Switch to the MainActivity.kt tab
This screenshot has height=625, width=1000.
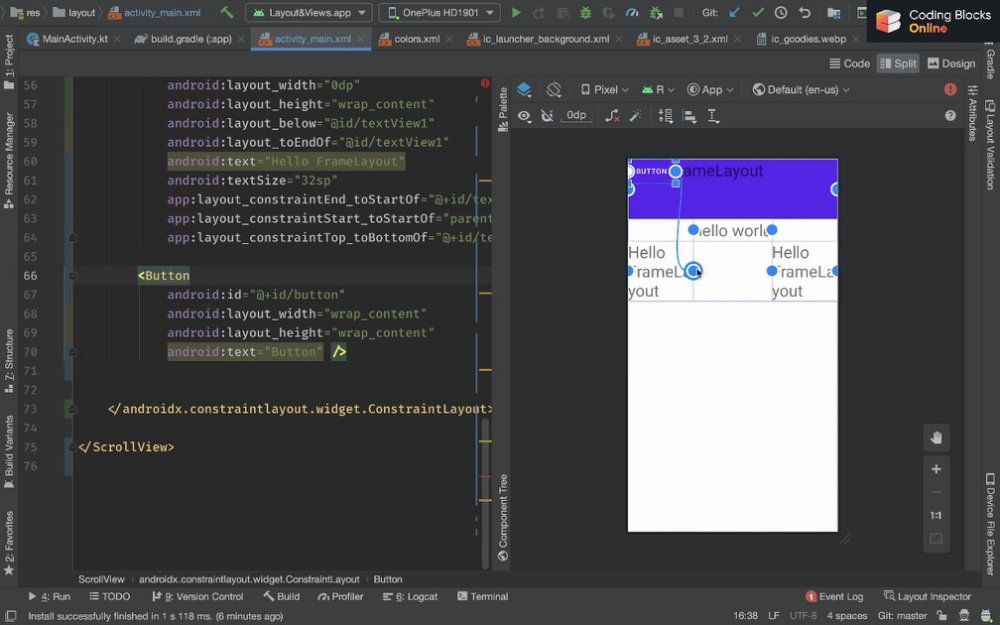[75, 39]
